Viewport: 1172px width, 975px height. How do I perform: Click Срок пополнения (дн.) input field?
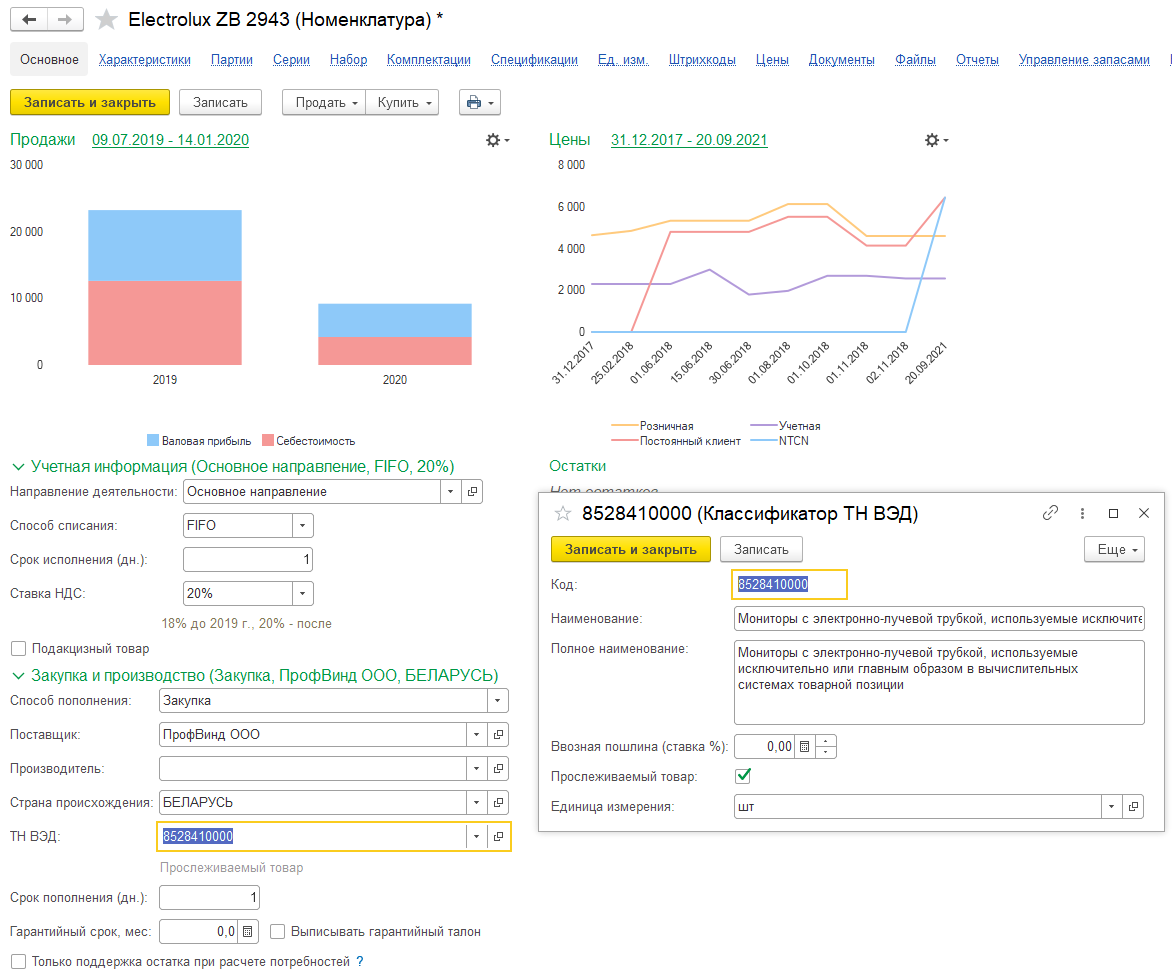pos(209,897)
